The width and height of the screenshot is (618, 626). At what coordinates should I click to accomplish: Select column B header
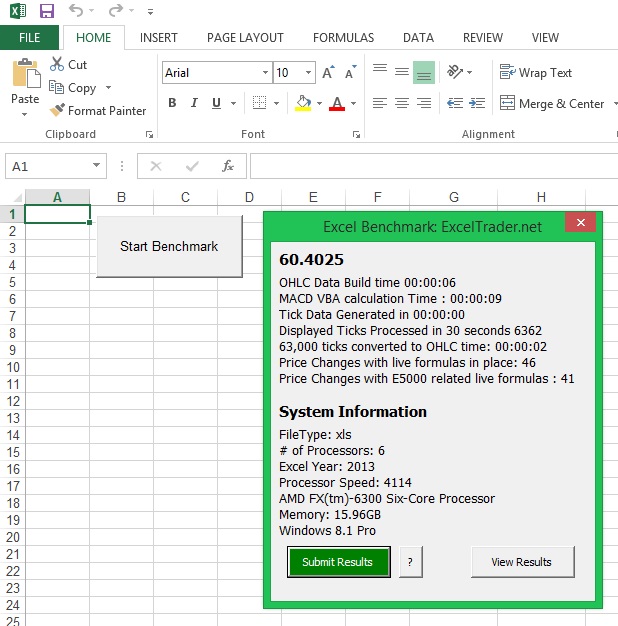click(x=121, y=197)
